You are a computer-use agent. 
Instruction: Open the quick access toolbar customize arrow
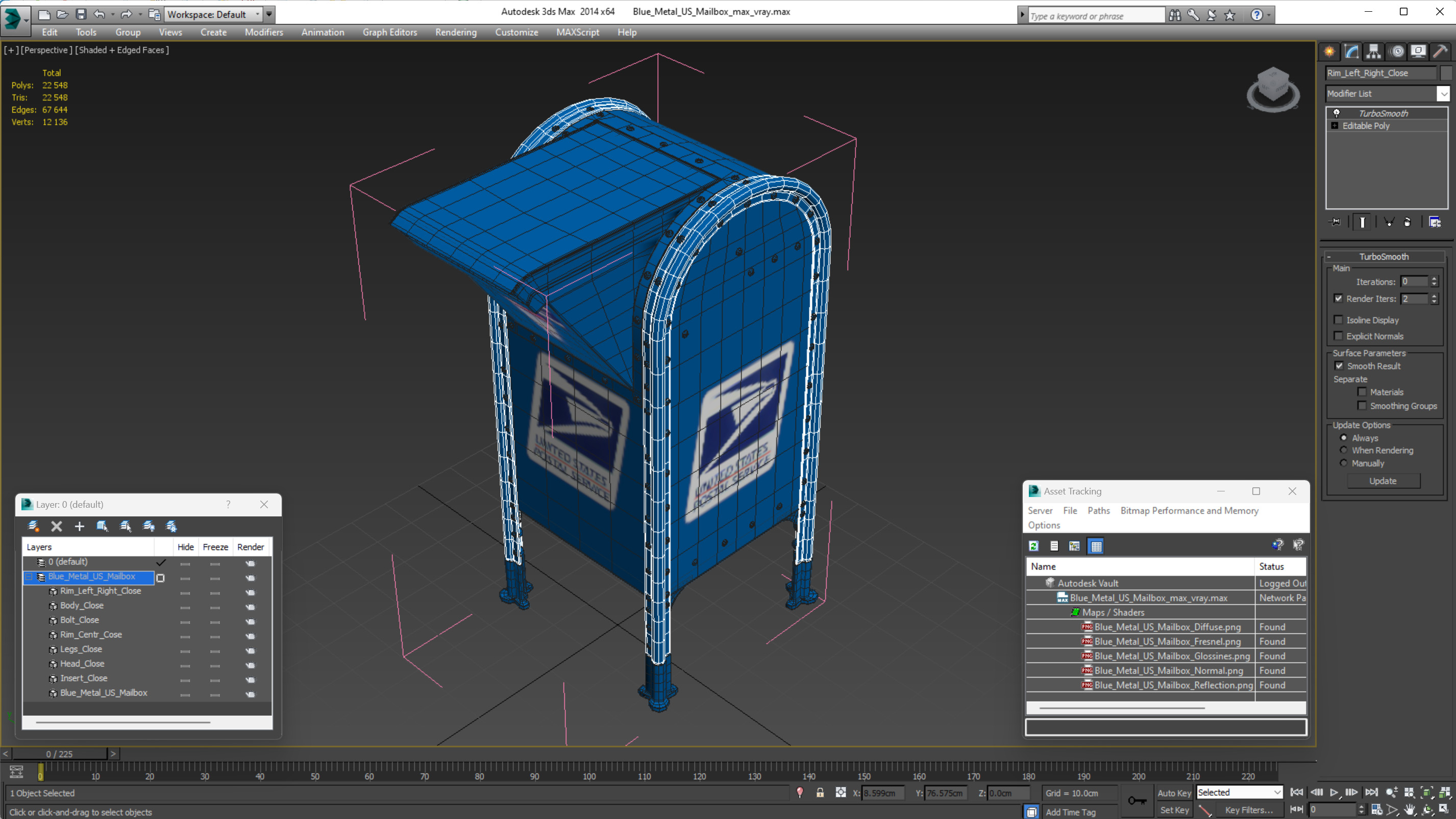click(269, 14)
